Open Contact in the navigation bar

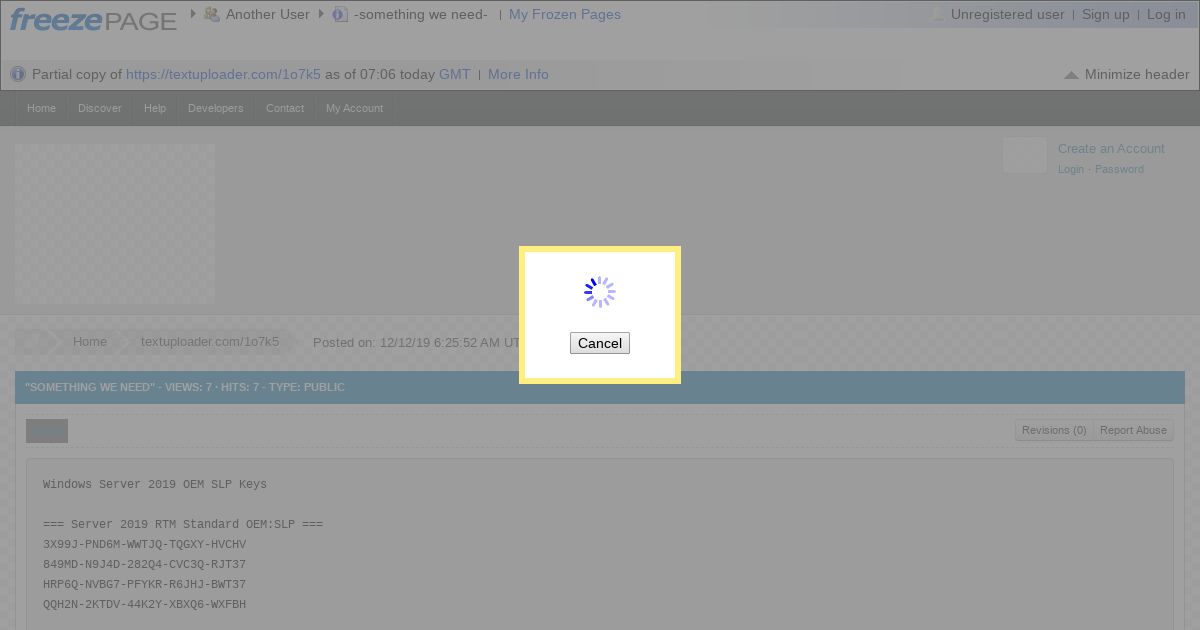click(285, 108)
